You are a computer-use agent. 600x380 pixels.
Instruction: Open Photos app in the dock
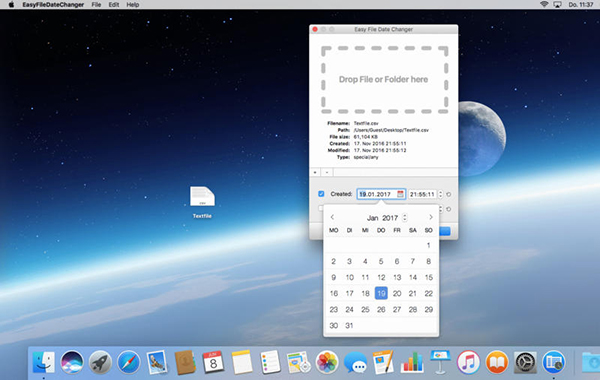tap(327, 362)
